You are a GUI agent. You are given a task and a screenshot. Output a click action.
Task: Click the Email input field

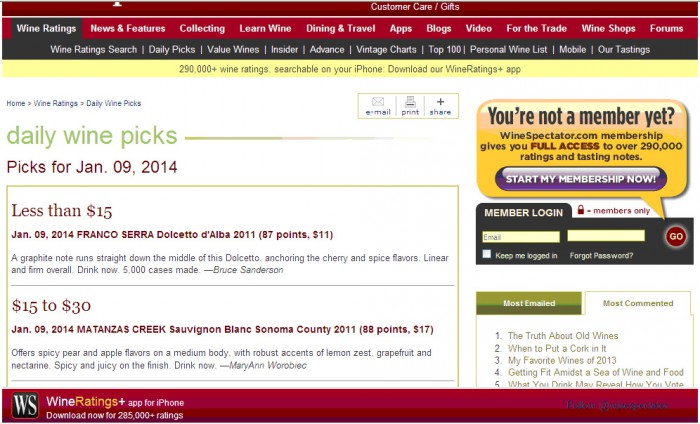(521, 237)
